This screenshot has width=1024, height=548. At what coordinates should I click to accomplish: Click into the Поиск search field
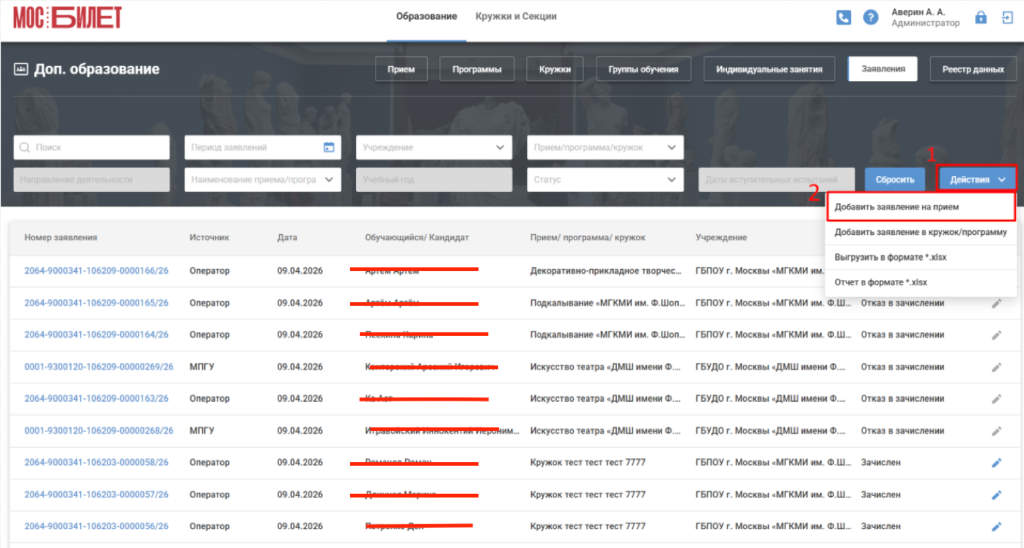click(91, 148)
